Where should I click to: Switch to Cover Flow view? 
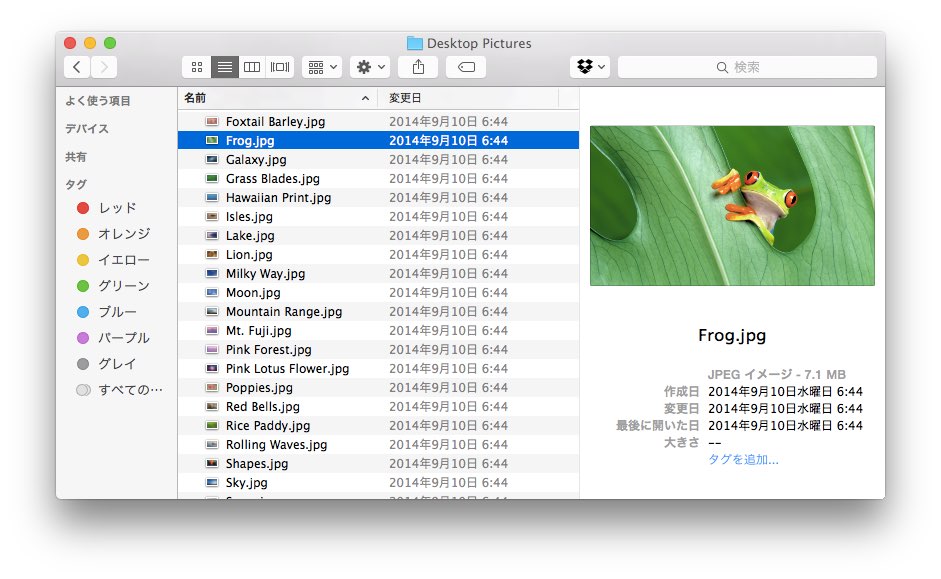(280, 67)
